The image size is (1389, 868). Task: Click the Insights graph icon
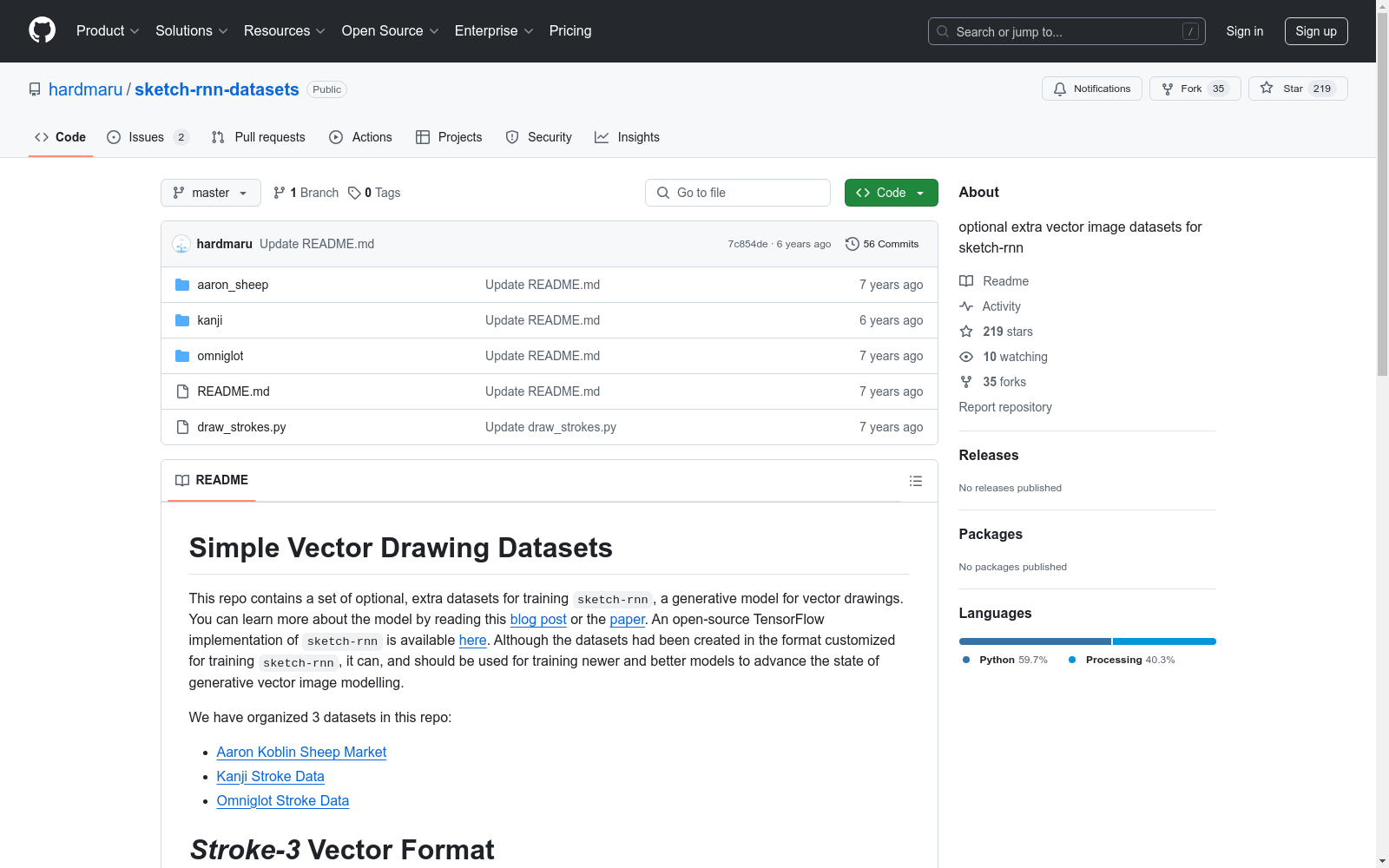pos(602,137)
